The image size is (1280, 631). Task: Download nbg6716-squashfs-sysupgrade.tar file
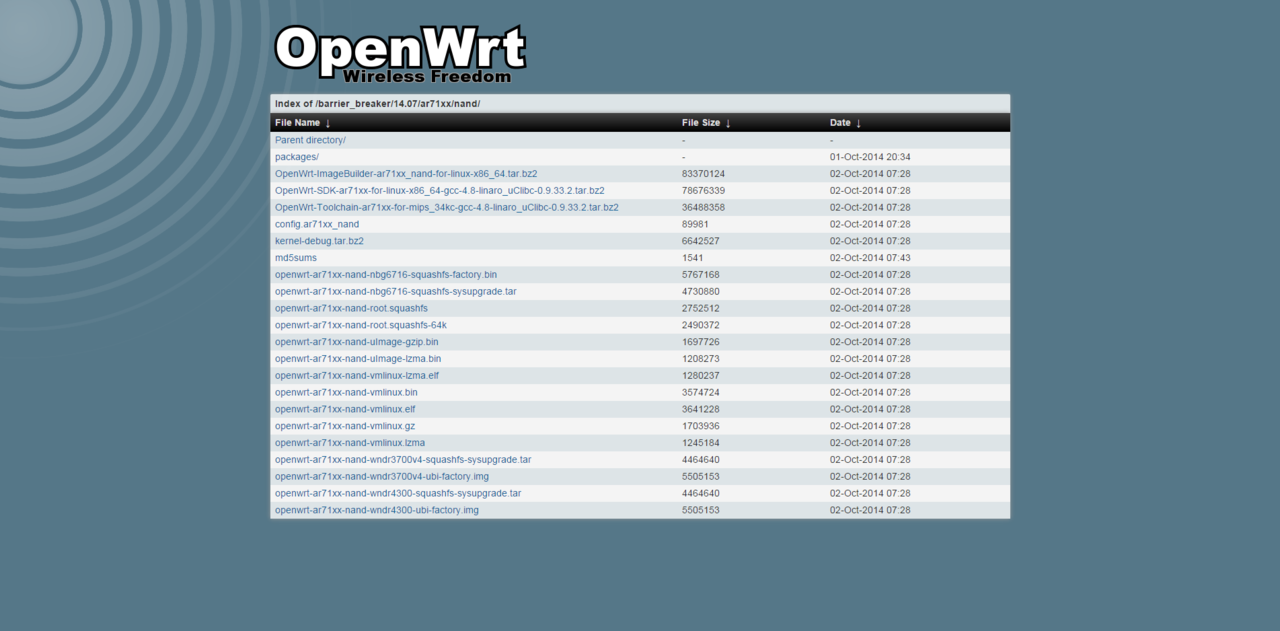(x=396, y=292)
